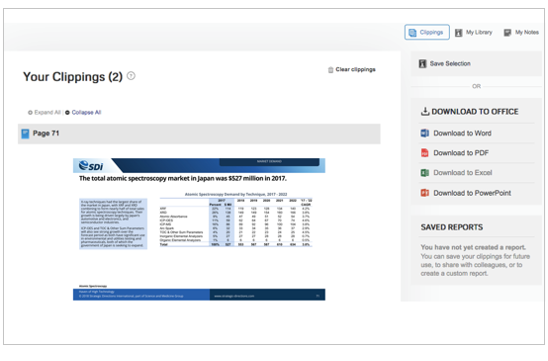Switch to My Notes tab

click(521, 33)
